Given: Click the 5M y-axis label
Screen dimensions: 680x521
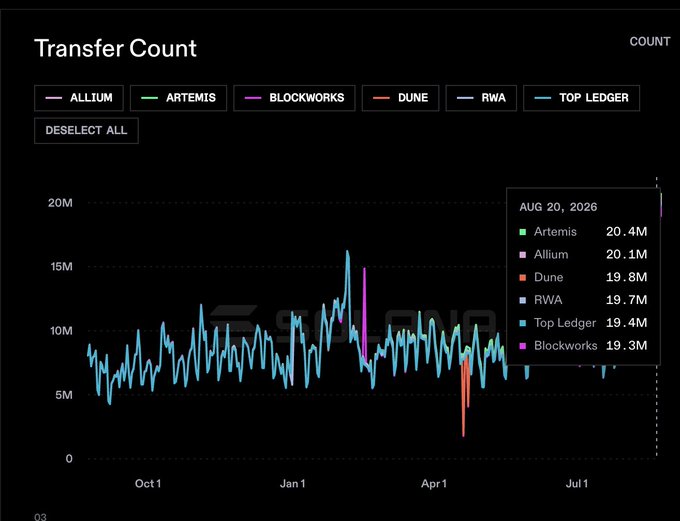Looking at the screenshot, I should [x=64, y=395].
